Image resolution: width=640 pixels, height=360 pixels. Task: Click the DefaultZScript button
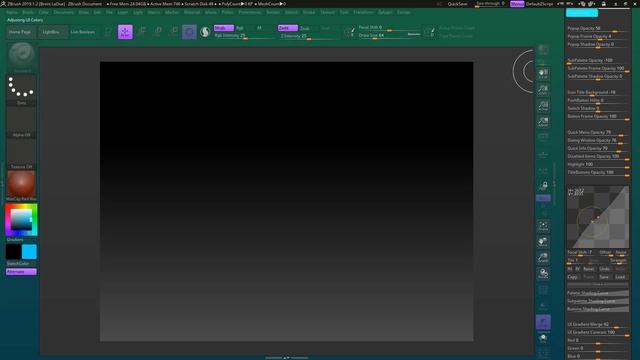point(539,4)
